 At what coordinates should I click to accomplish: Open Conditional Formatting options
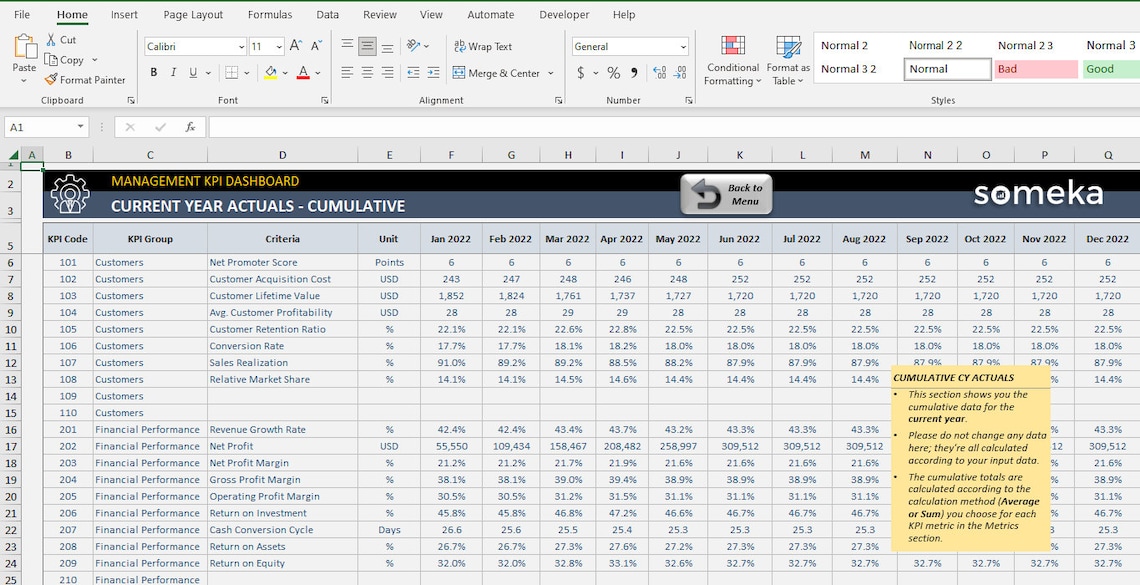click(733, 58)
